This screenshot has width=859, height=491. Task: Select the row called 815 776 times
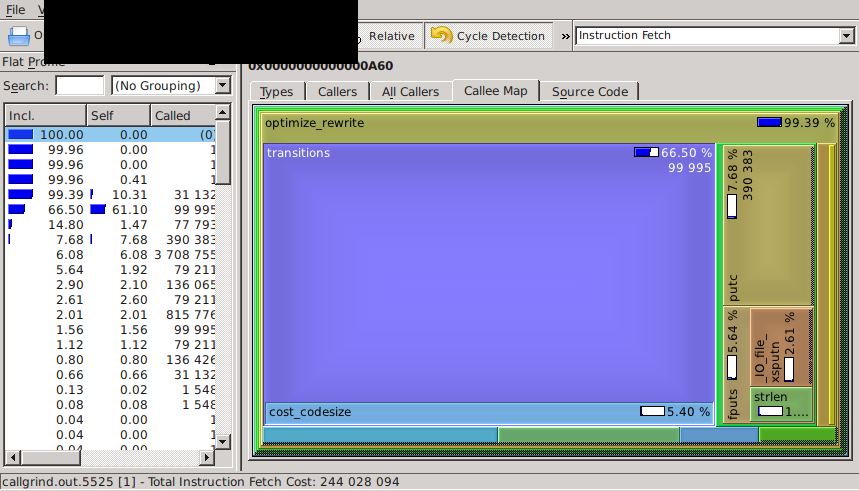point(110,315)
